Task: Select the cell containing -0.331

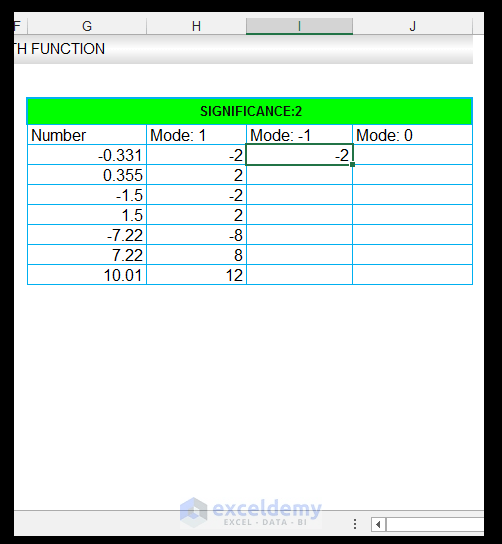Action: coord(87,155)
